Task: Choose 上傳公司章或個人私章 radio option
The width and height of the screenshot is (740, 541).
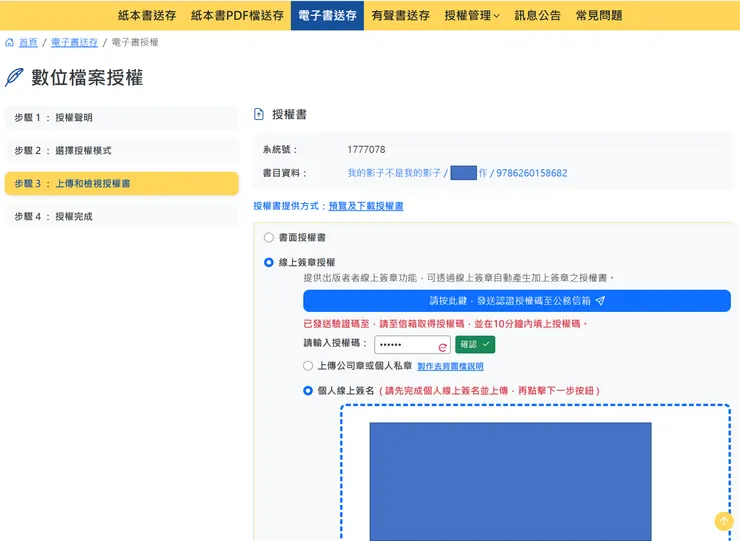Action: [x=308, y=366]
